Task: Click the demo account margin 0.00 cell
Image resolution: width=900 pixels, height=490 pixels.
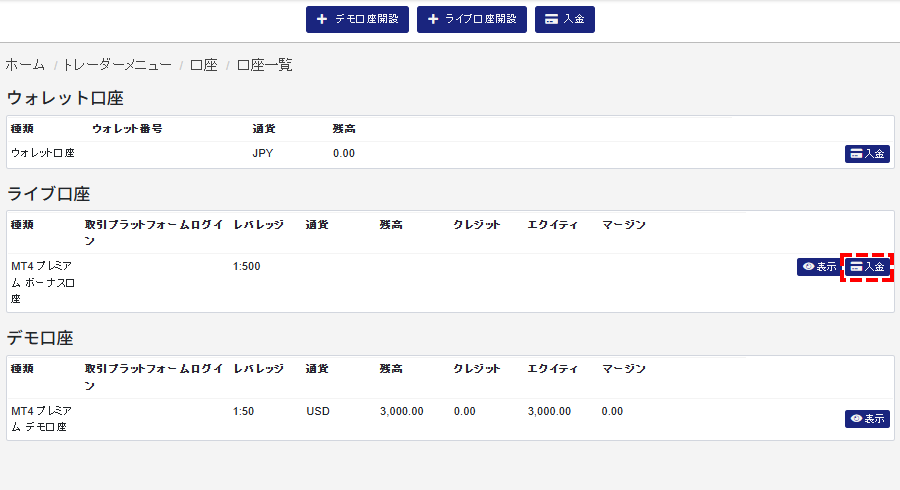Action: click(612, 411)
